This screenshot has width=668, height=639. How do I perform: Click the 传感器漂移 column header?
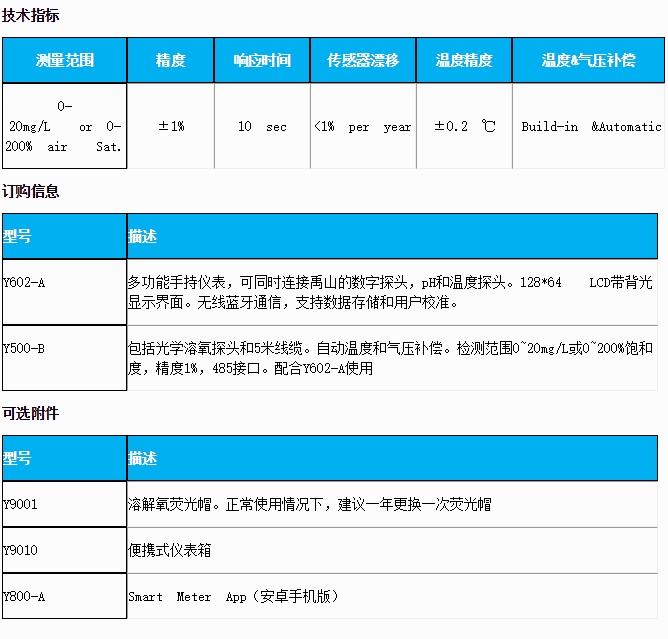362,61
